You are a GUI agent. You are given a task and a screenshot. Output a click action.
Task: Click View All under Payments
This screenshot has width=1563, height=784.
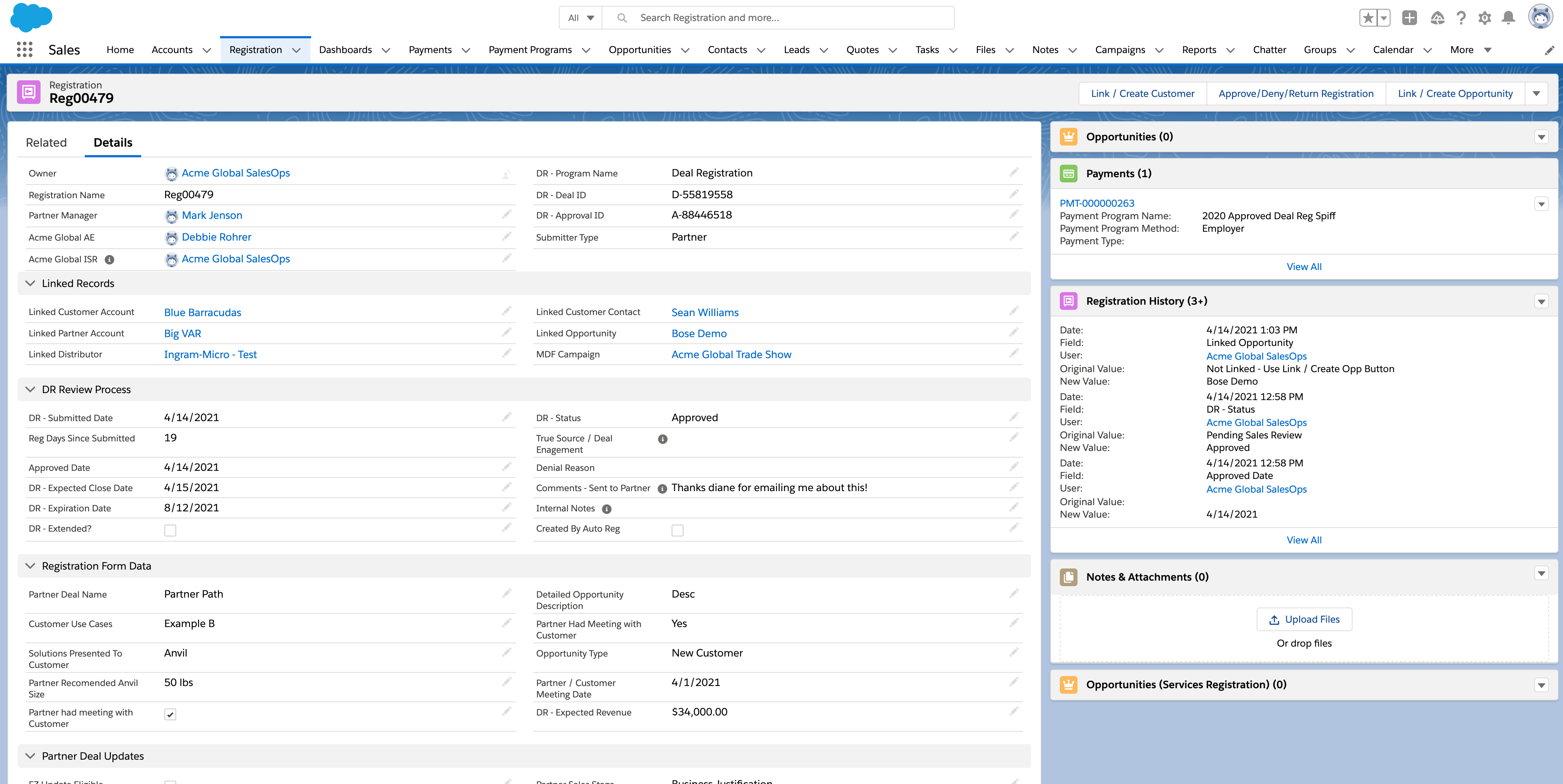point(1304,266)
